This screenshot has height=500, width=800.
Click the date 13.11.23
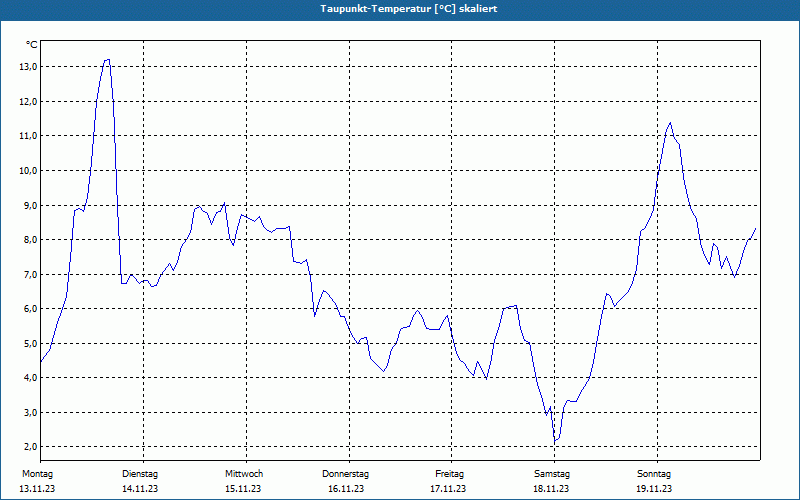37,489
